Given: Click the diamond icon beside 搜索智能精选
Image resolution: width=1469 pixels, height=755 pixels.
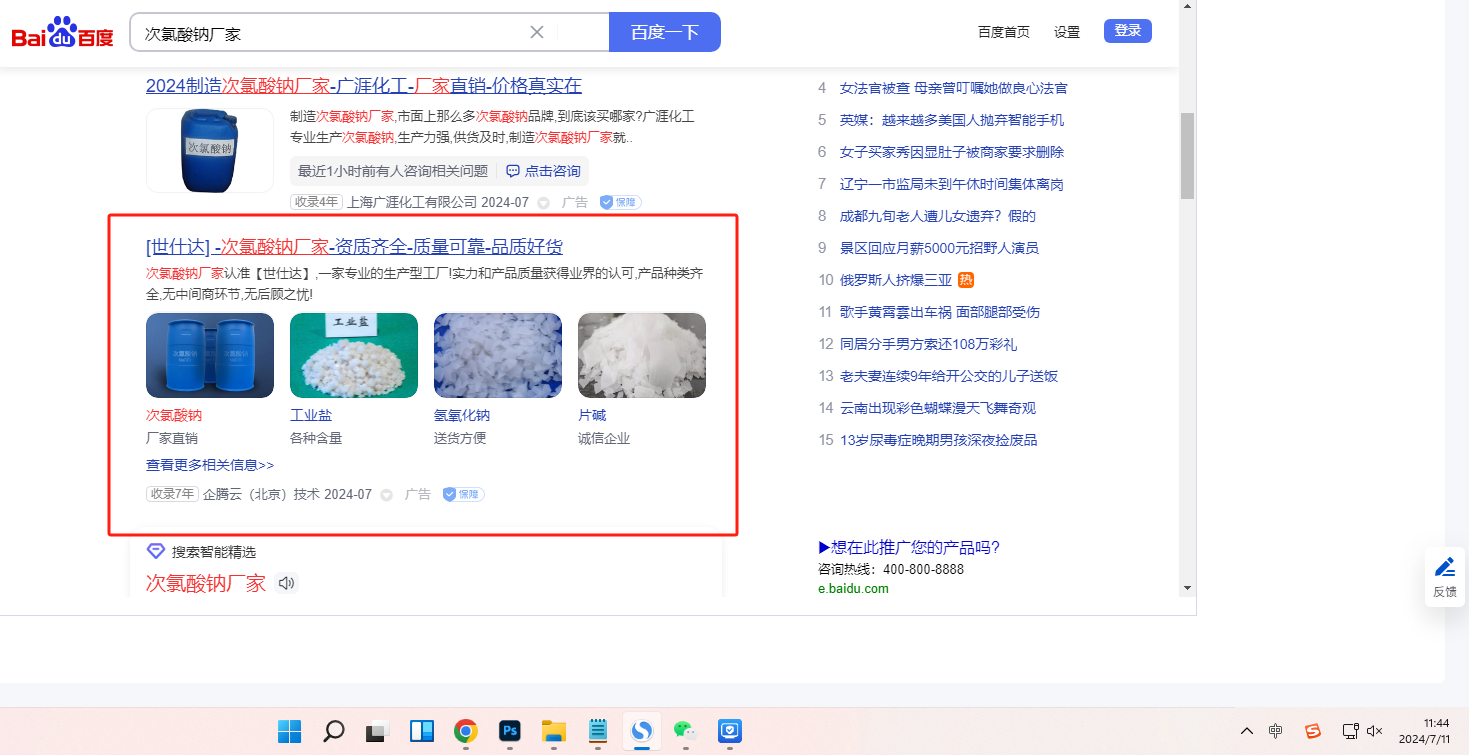Looking at the screenshot, I should click(x=155, y=551).
